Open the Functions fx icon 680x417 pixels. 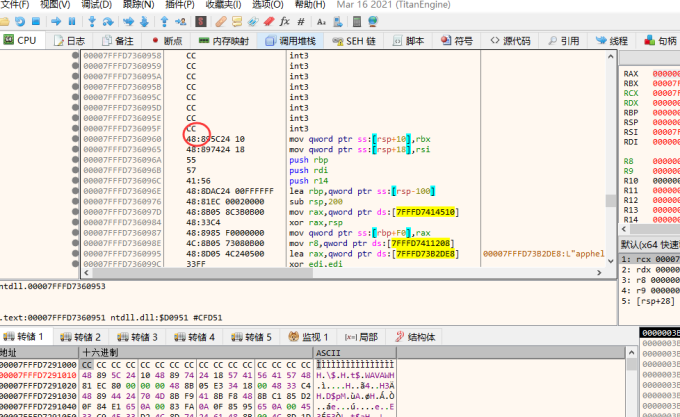pos(284,21)
